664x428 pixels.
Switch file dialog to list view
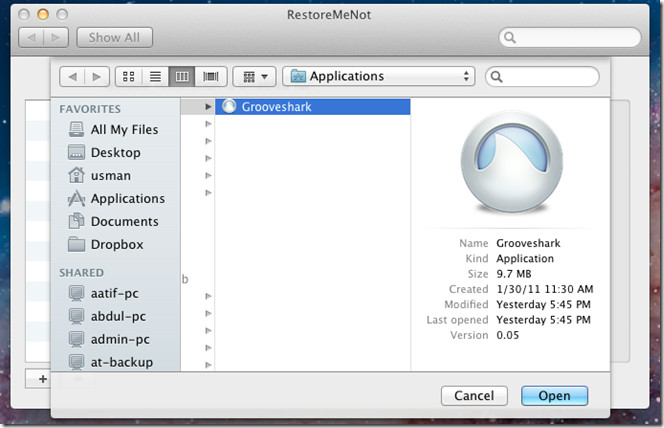(155, 77)
